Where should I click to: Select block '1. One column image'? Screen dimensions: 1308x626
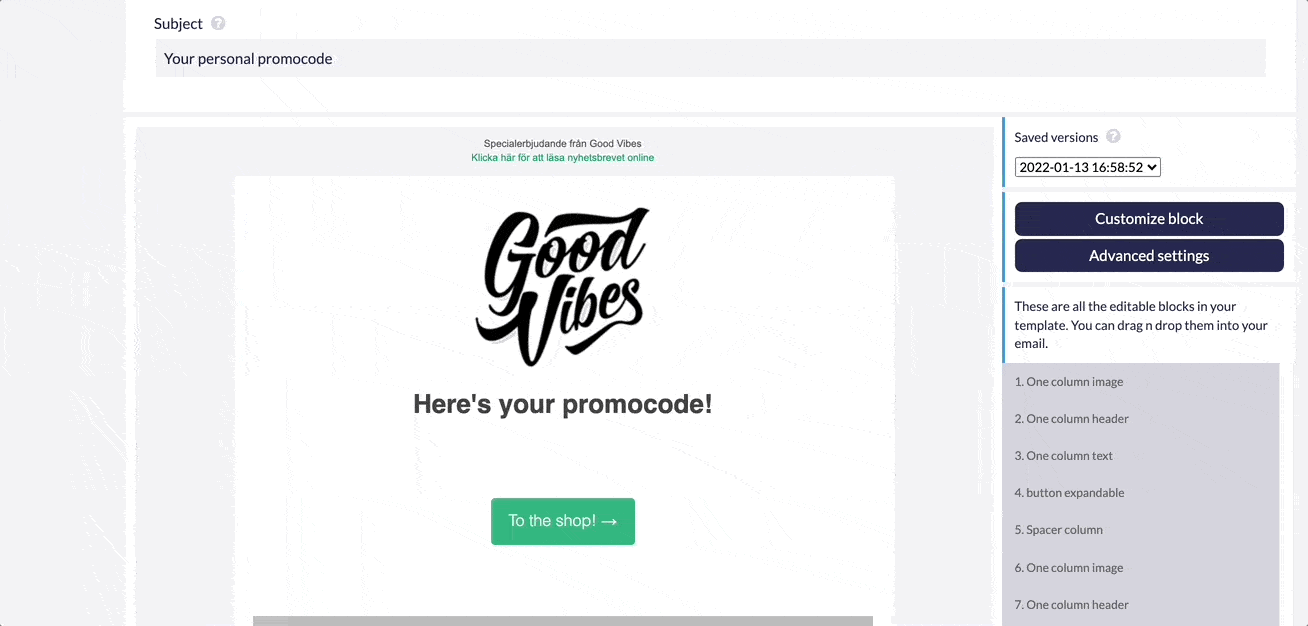1068,382
